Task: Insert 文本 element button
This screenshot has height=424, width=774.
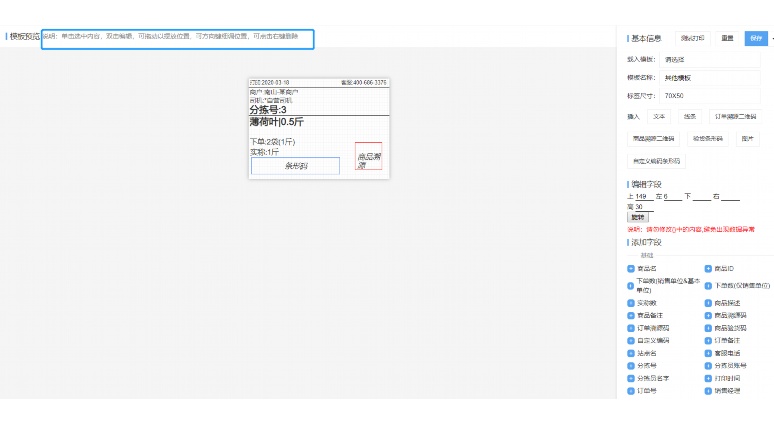Action: coord(659,116)
